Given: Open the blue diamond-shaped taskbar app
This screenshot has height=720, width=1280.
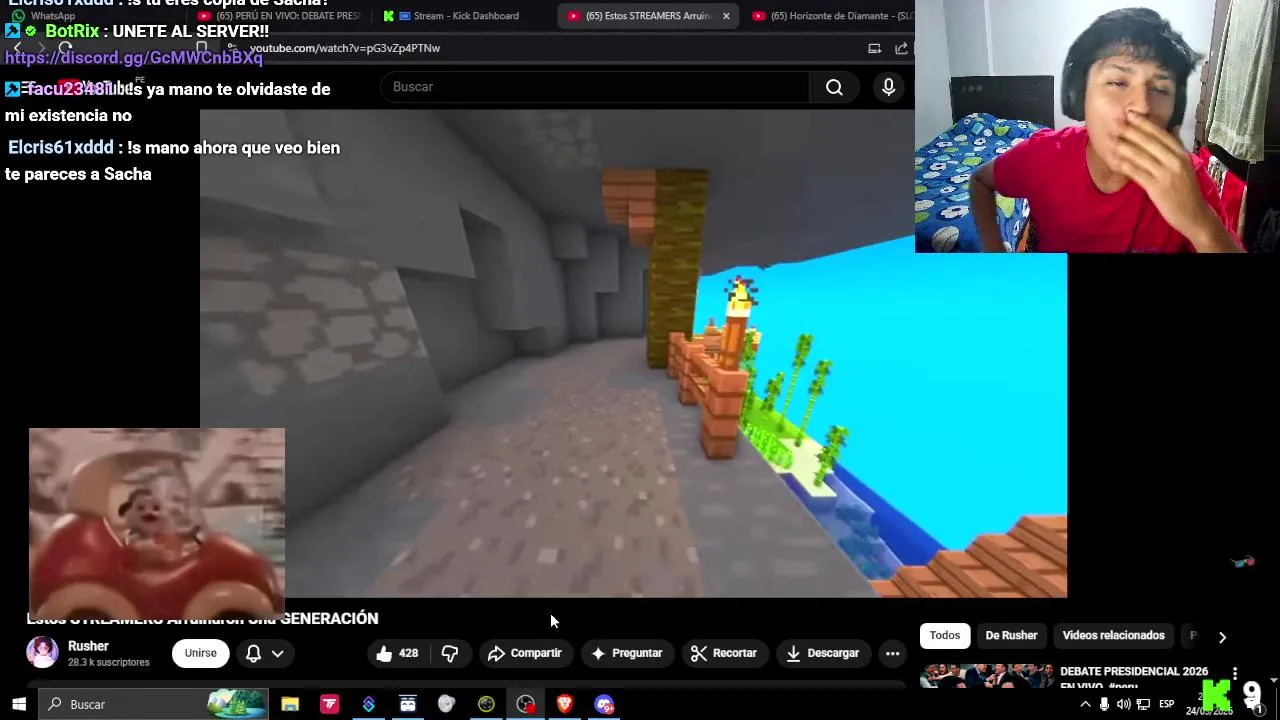Looking at the screenshot, I should pyautogui.click(x=368, y=704).
